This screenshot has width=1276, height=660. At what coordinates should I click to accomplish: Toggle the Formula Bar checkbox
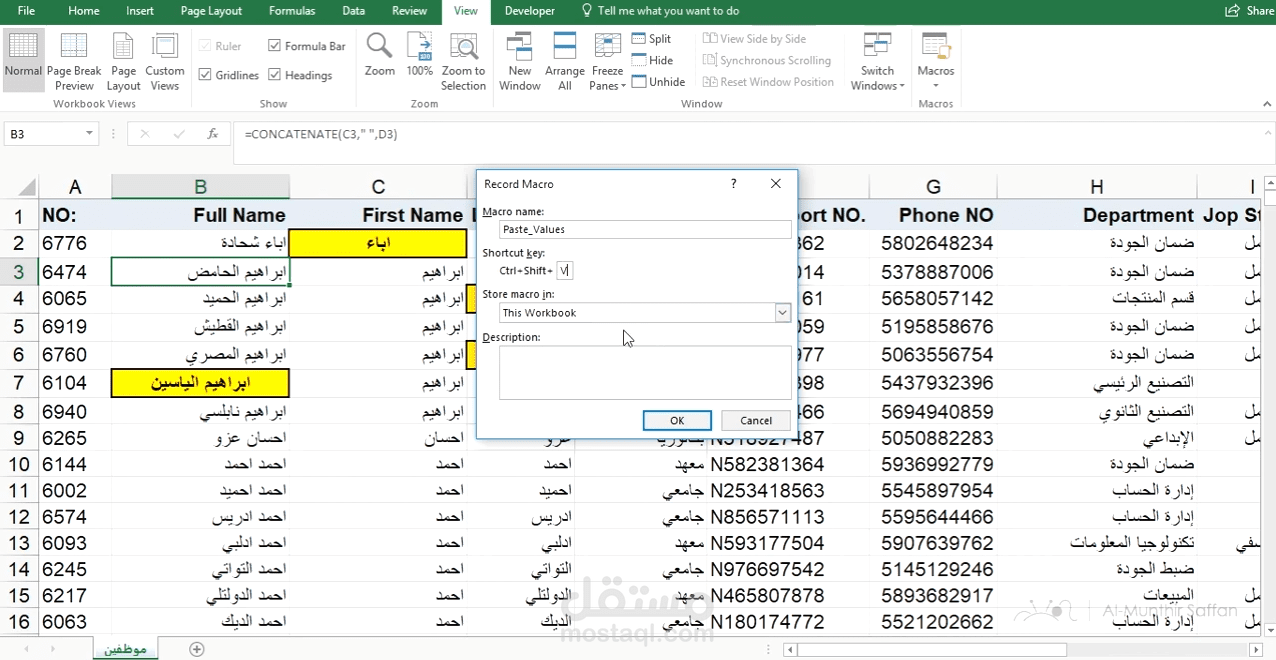(x=274, y=46)
